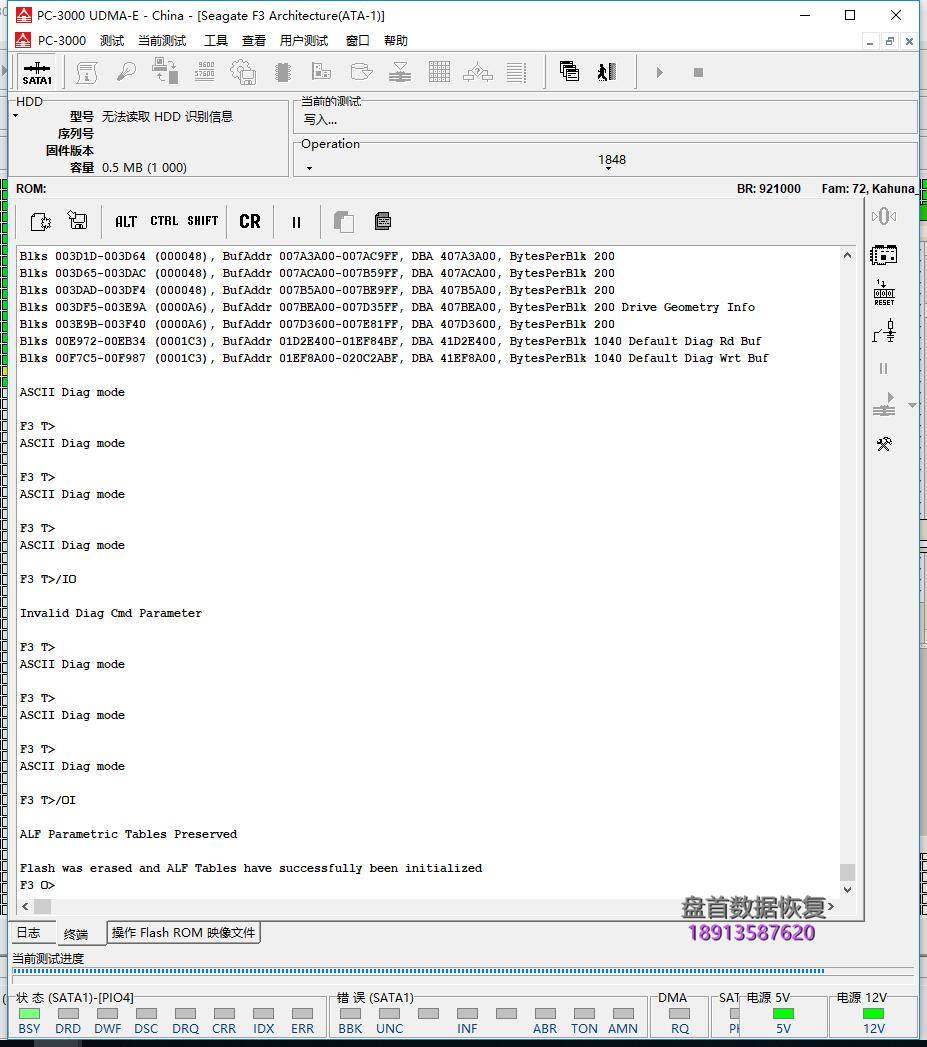The image size is (927, 1047).
Task: Click the 12V power indicator
Action: [x=873, y=1014]
